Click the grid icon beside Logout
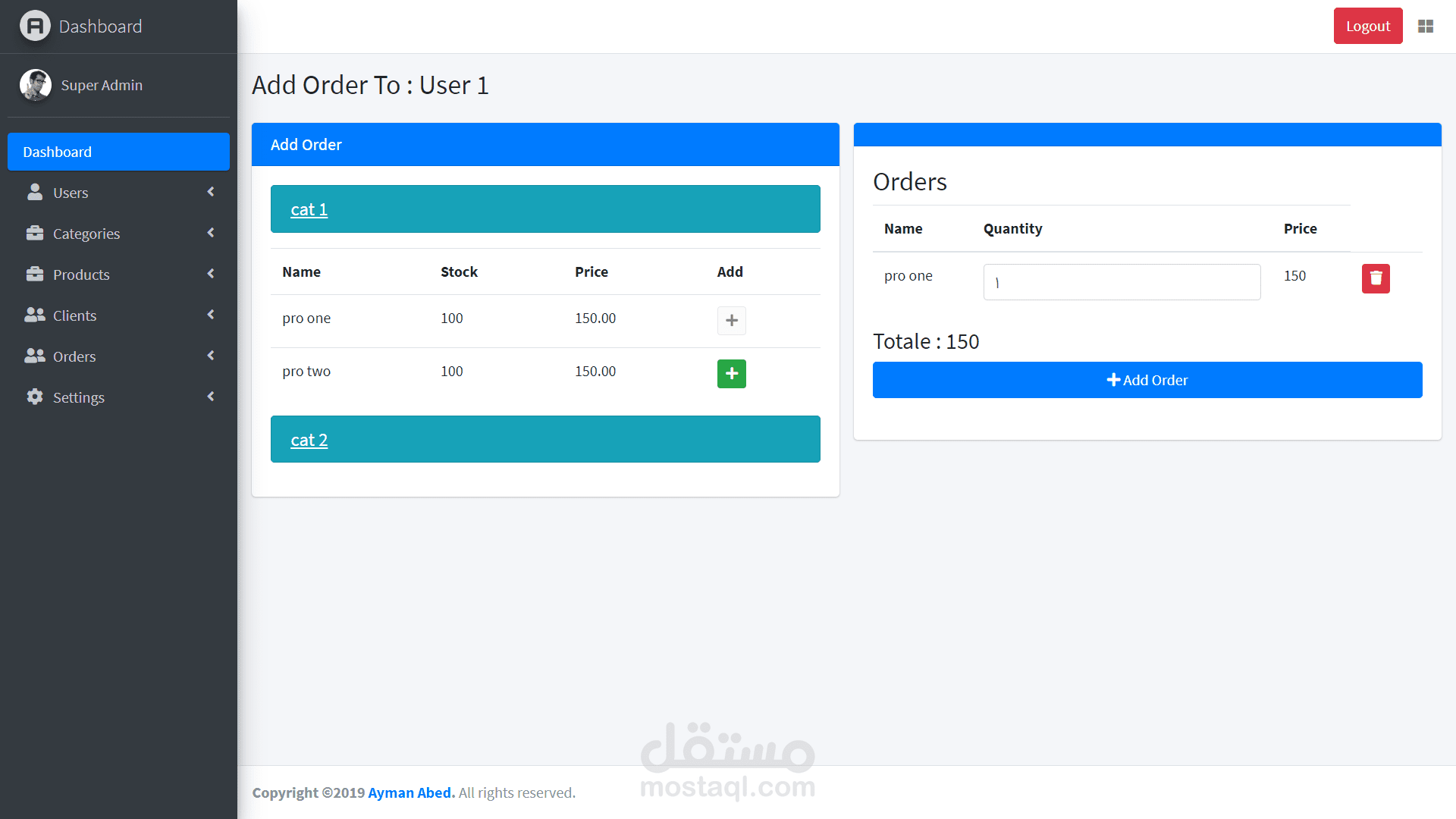The image size is (1456, 819). tap(1426, 27)
